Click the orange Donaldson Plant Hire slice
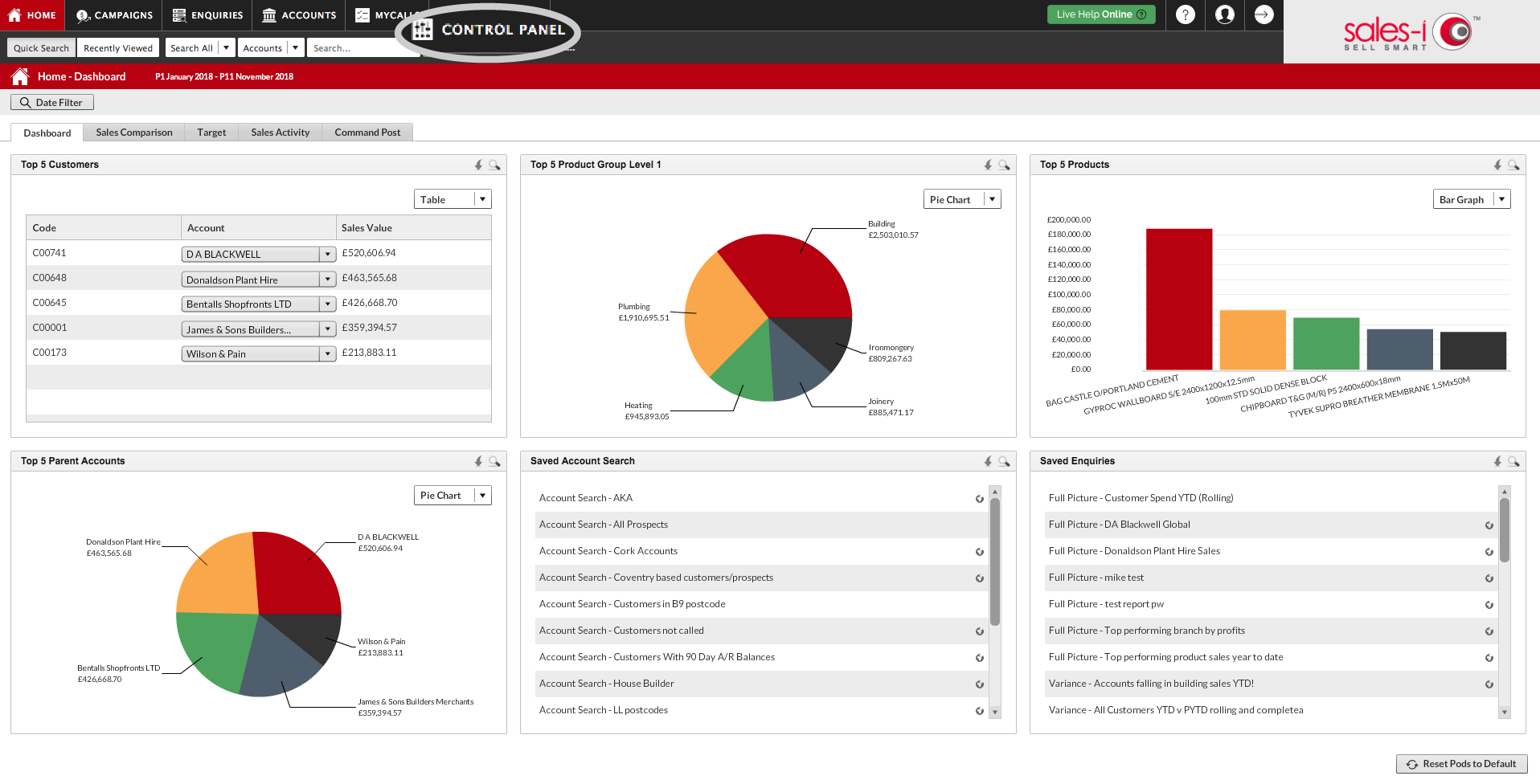 click(217, 574)
